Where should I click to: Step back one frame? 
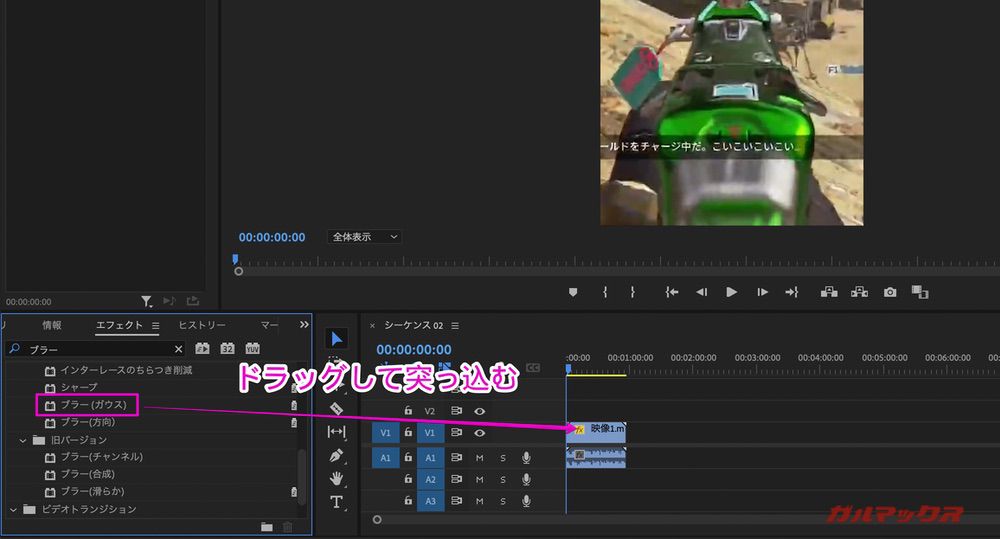click(702, 292)
